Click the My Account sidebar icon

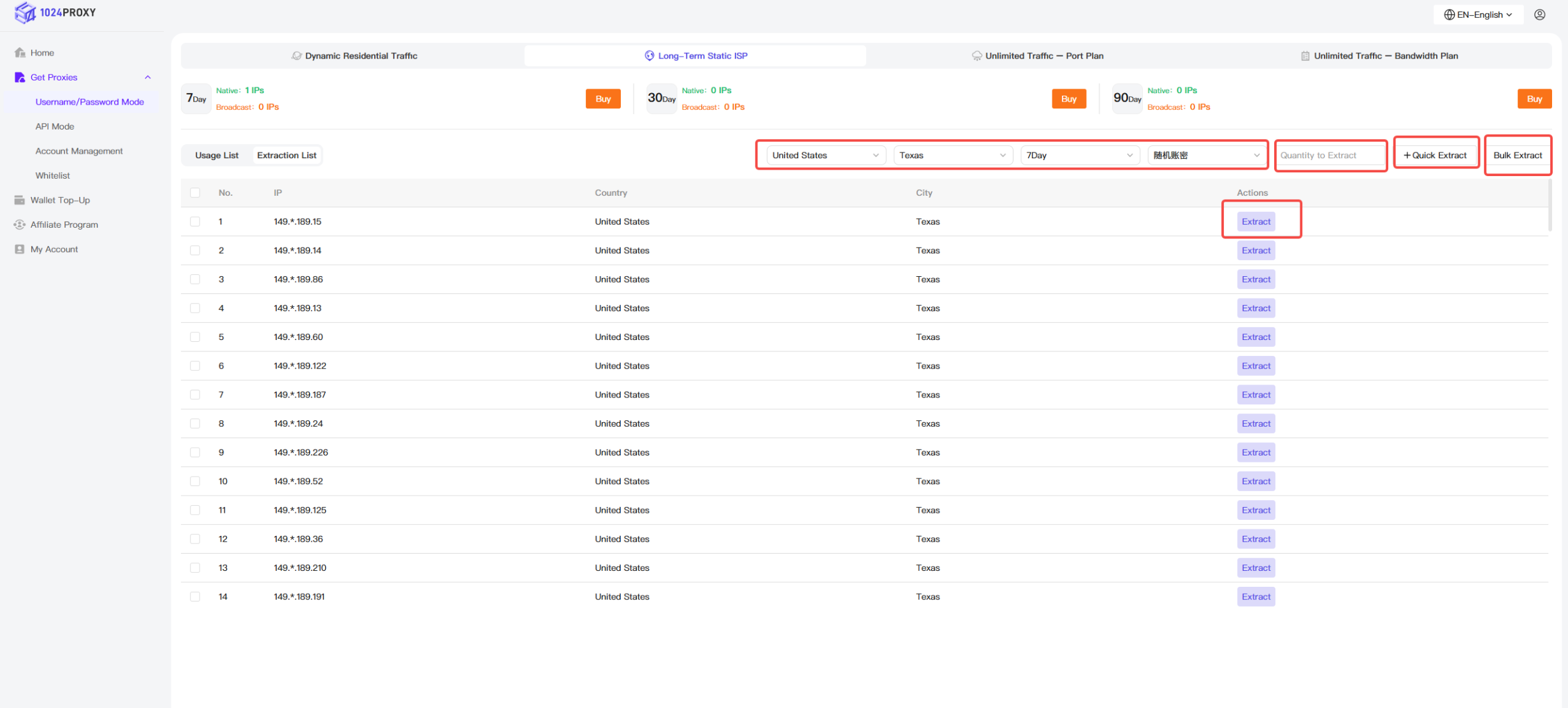click(20, 249)
